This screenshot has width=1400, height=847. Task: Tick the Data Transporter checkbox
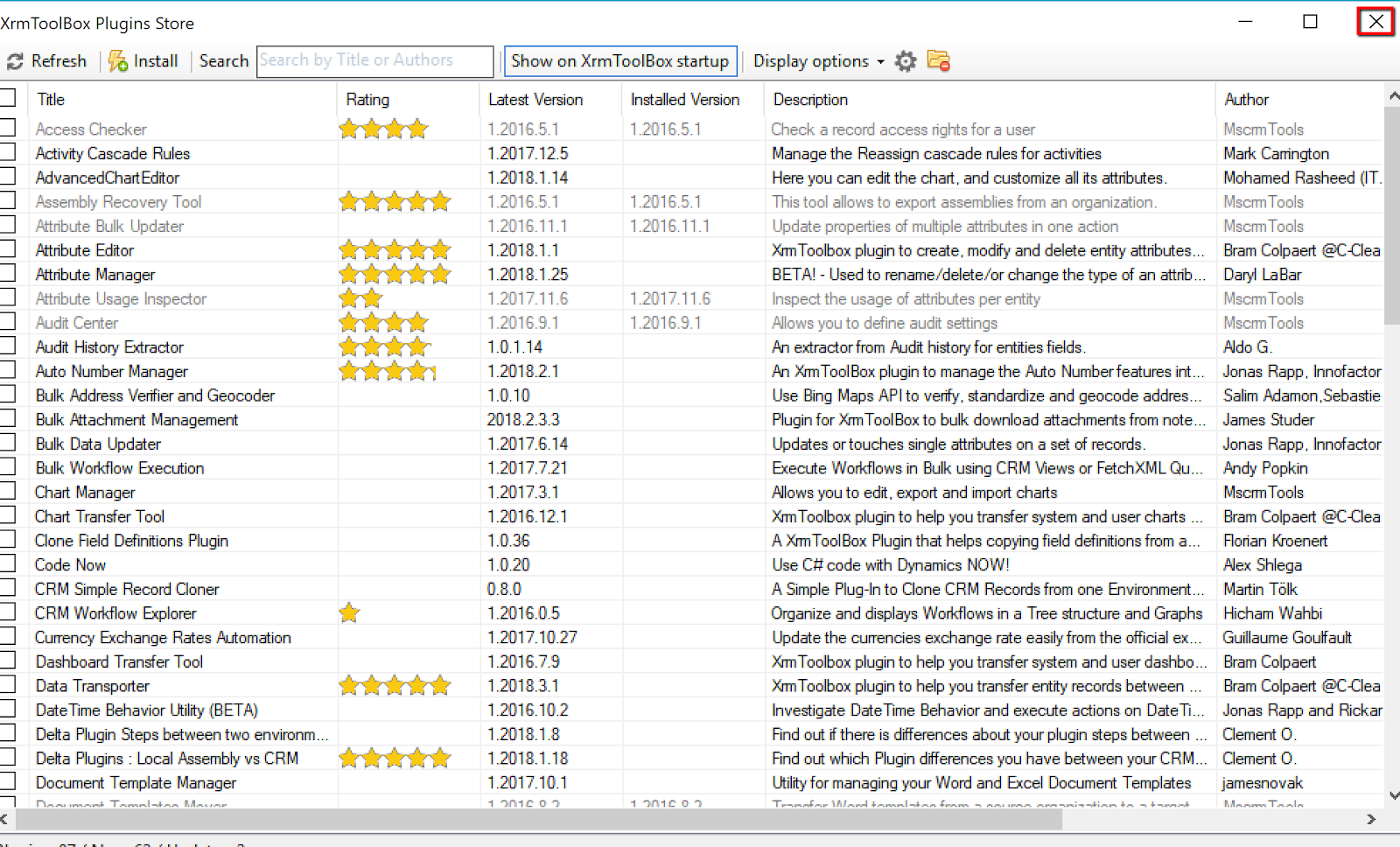tap(8, 685)
